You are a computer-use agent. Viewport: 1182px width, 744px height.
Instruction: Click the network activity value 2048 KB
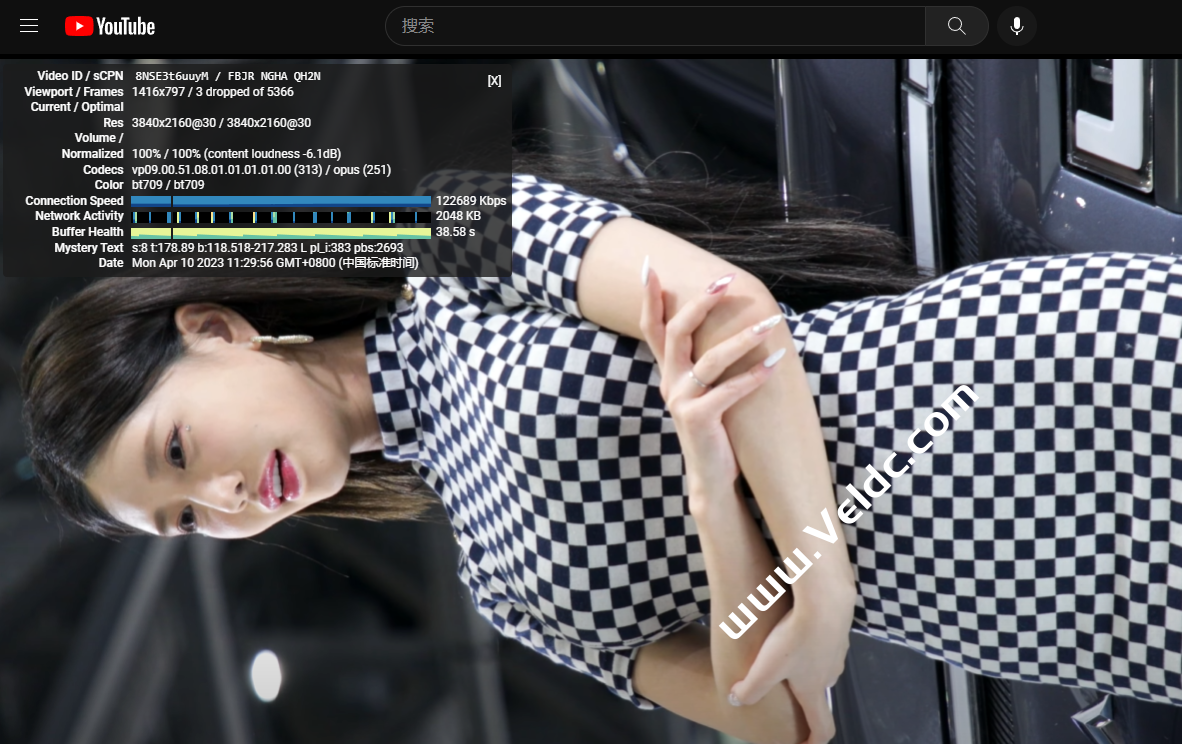point(458,216)
